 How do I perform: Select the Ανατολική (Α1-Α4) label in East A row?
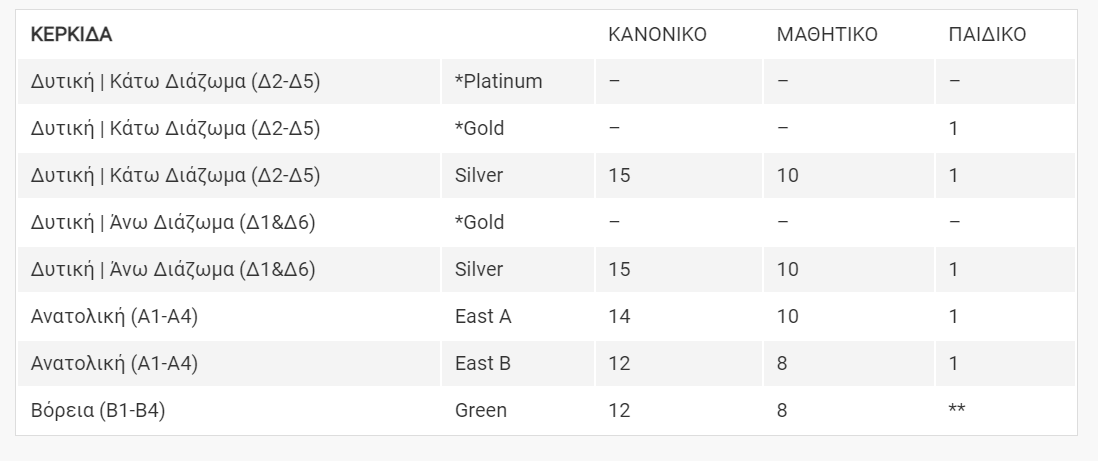pyautogui.click(x=114, y=317)
